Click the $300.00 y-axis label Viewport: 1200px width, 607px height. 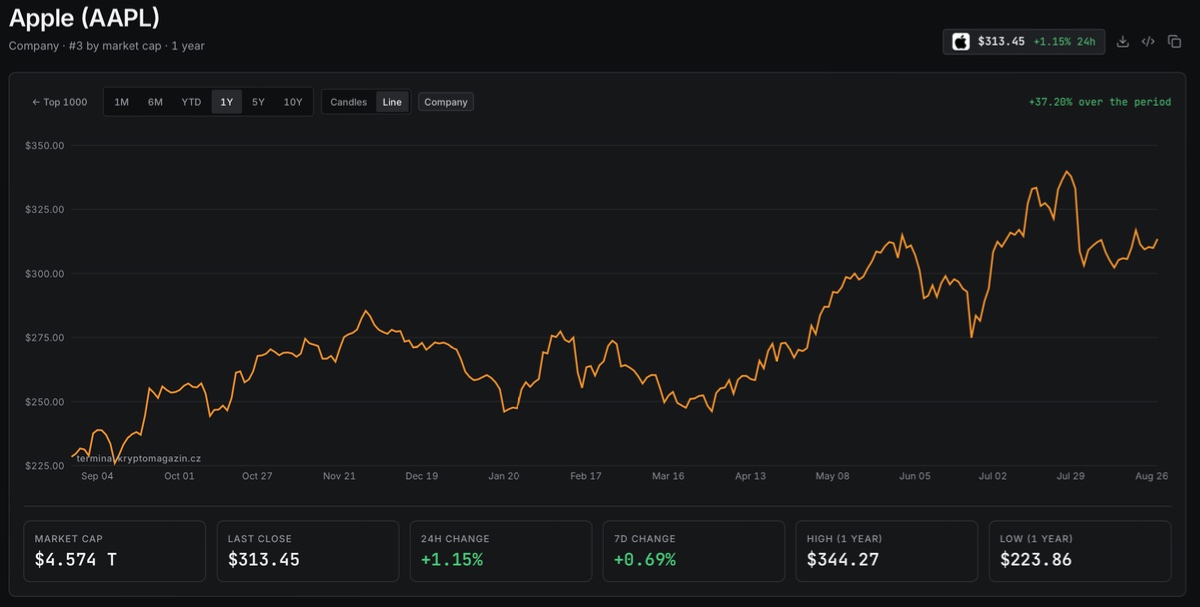(x=44, y=273)
